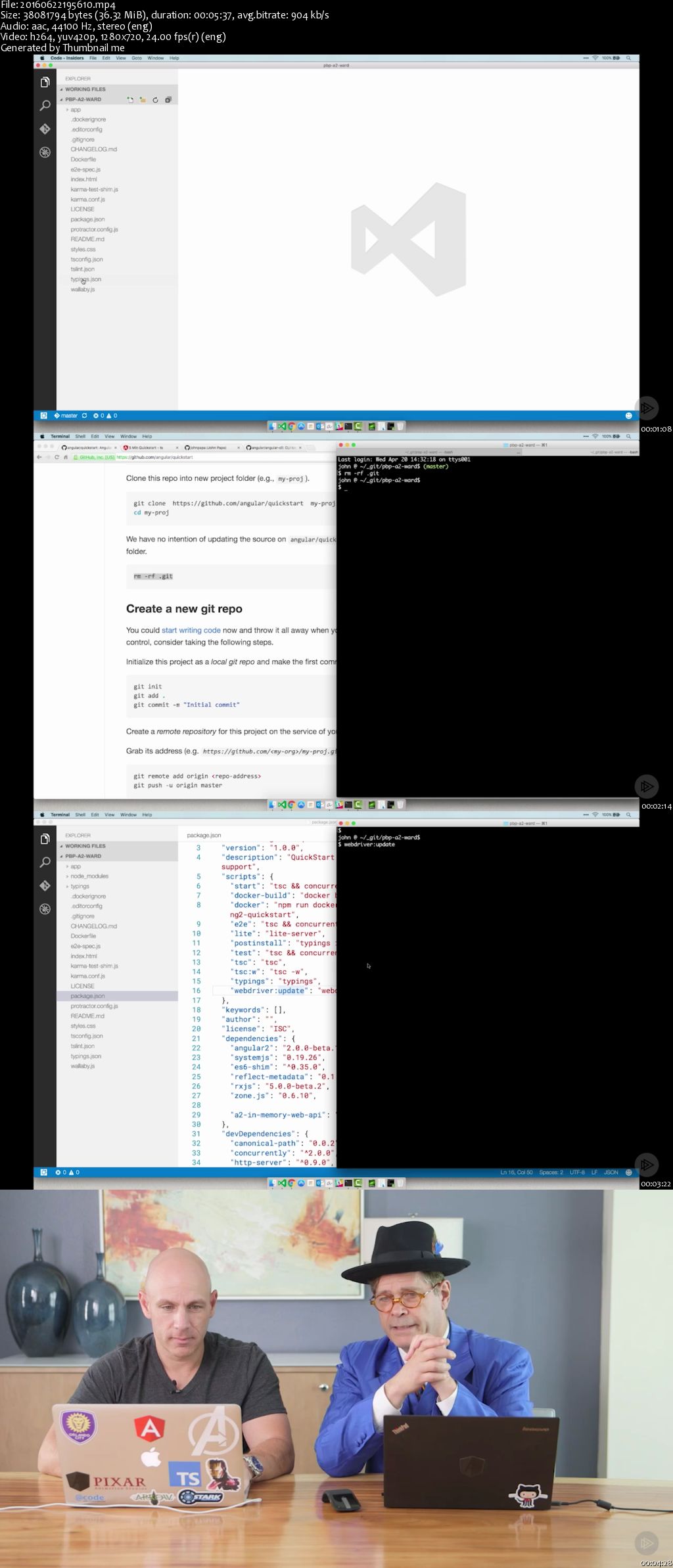Click the Refresh explorer icon beside PBP-A2-WARD

click(x=155, y=100)
